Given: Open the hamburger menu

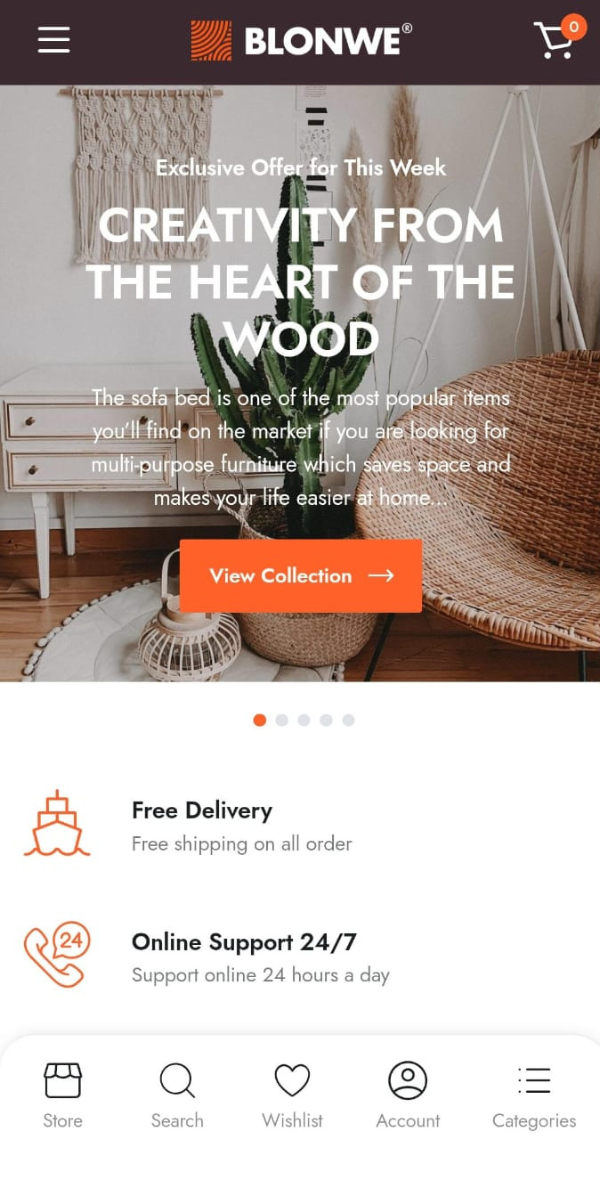Looking at the screenshot, I should tap(54, 40).
